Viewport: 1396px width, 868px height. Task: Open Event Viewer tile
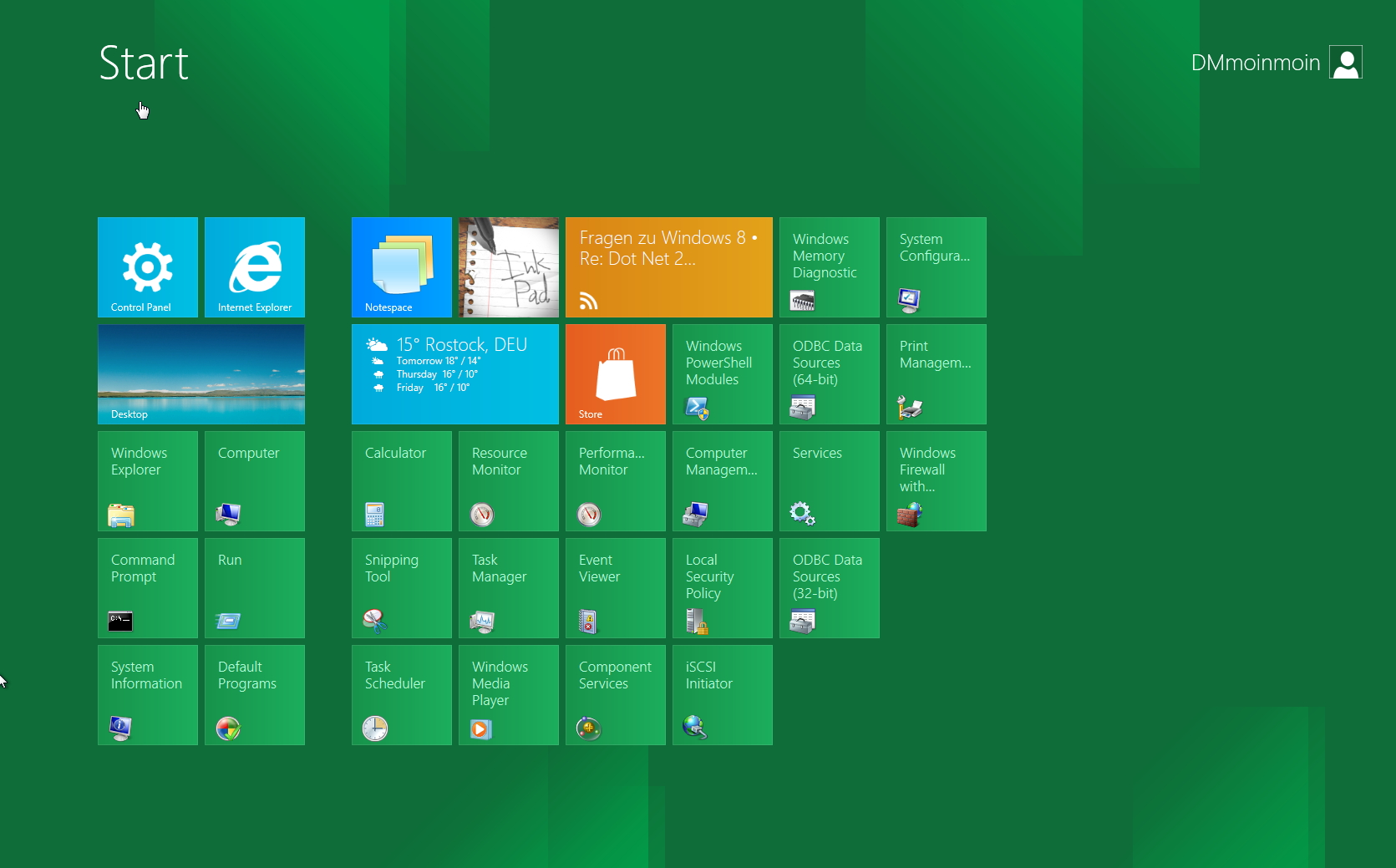(x=616, y=588)
